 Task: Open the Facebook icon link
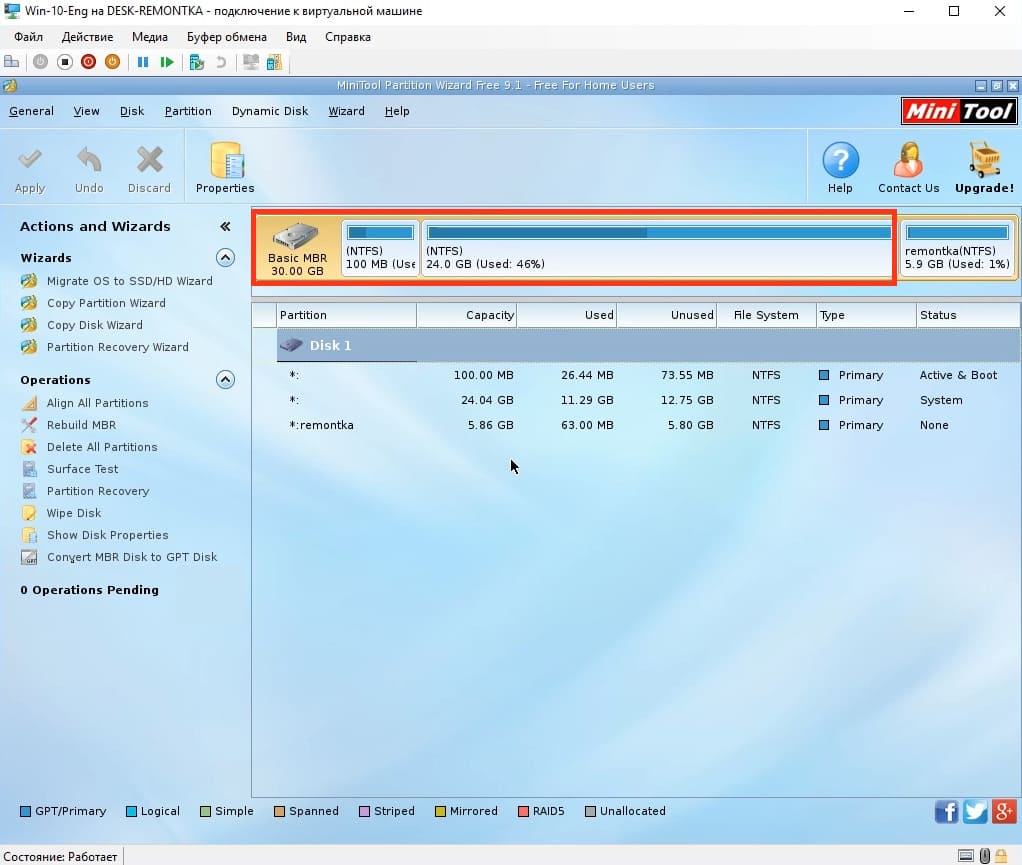(x=946, y=812)
